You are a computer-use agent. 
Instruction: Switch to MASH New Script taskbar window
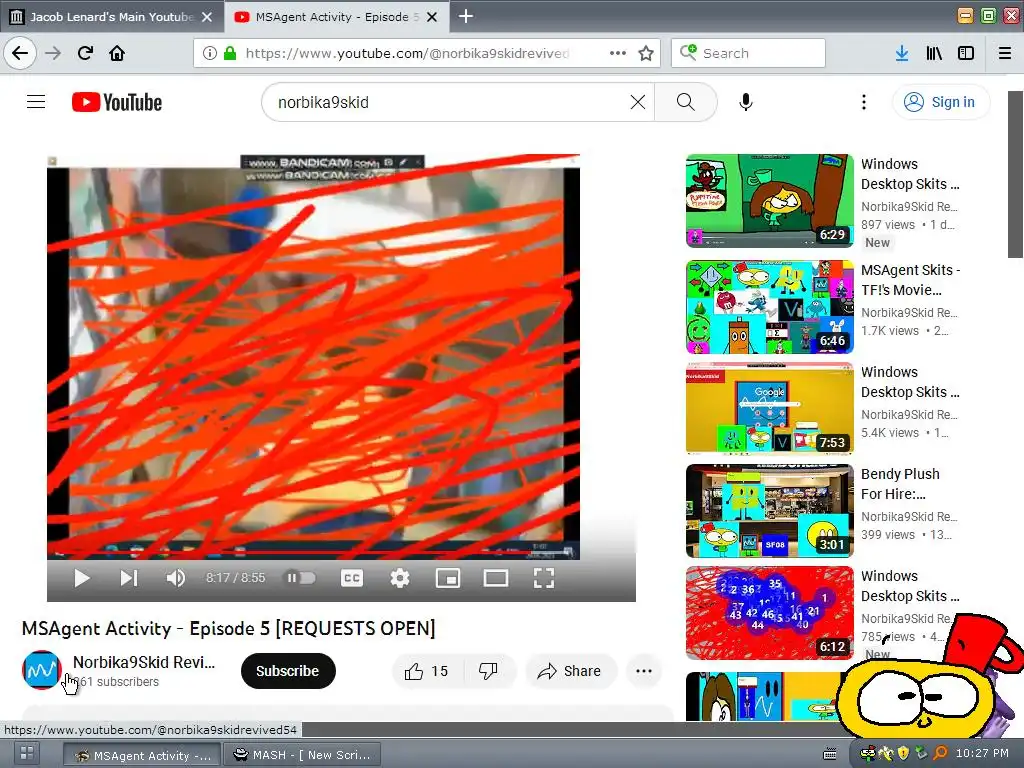(302, 755)
